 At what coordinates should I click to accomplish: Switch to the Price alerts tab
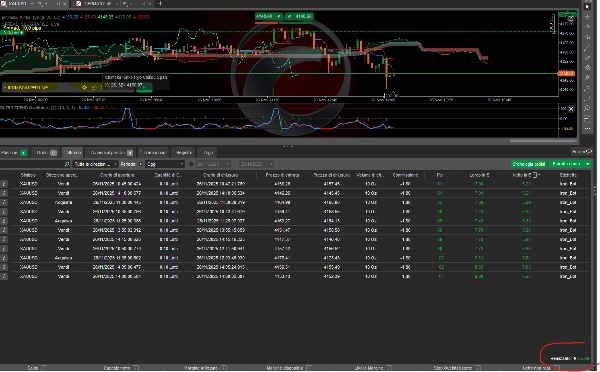pos(111,153)
